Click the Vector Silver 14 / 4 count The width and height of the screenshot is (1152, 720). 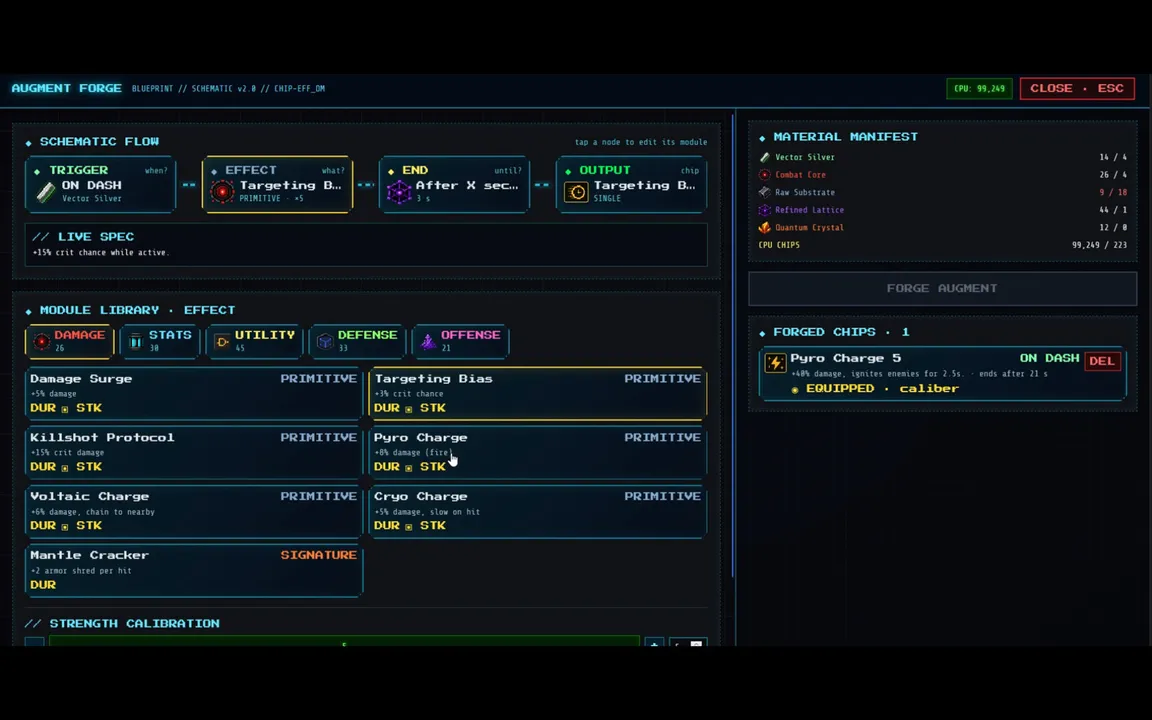[1113, 157]
